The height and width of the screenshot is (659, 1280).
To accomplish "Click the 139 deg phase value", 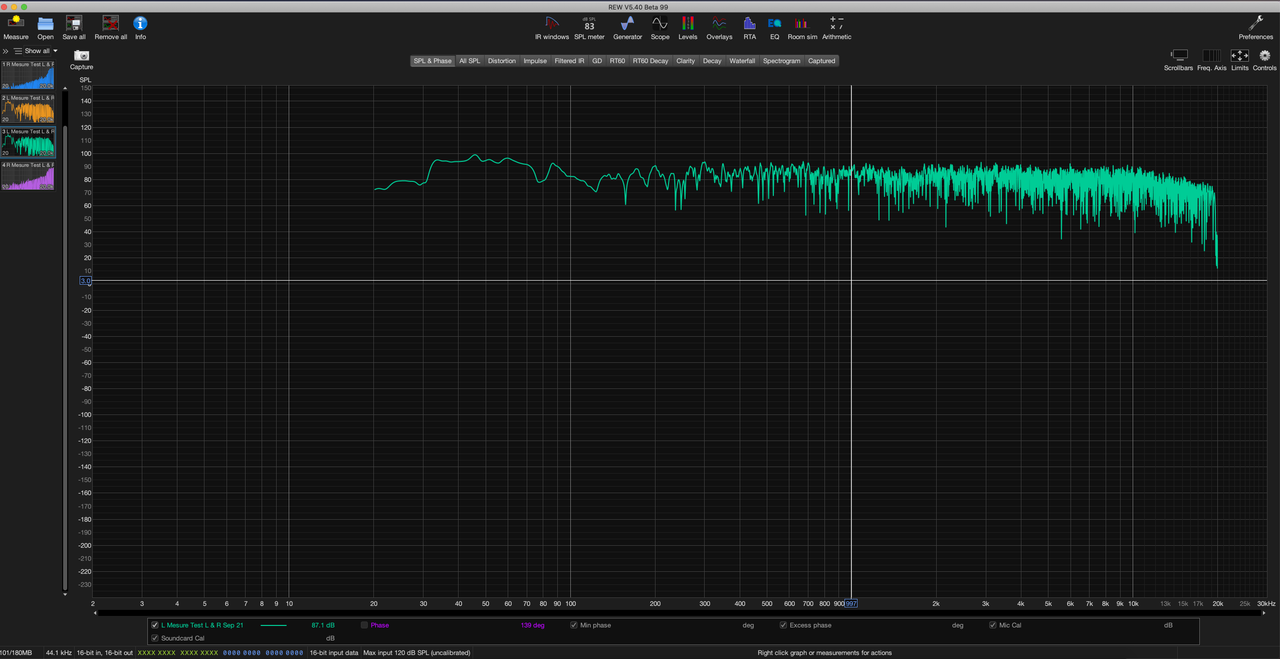I will (532, 625).
